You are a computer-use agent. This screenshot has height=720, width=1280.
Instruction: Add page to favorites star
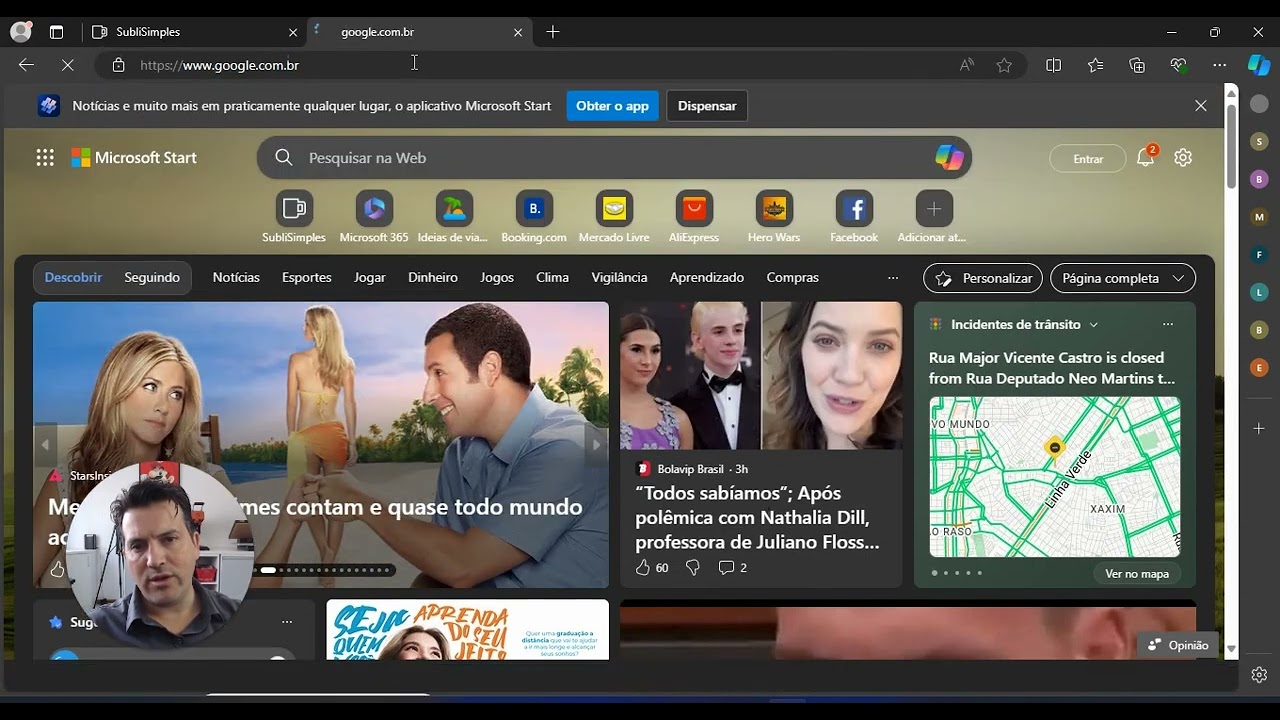[x=1004, y=65]
